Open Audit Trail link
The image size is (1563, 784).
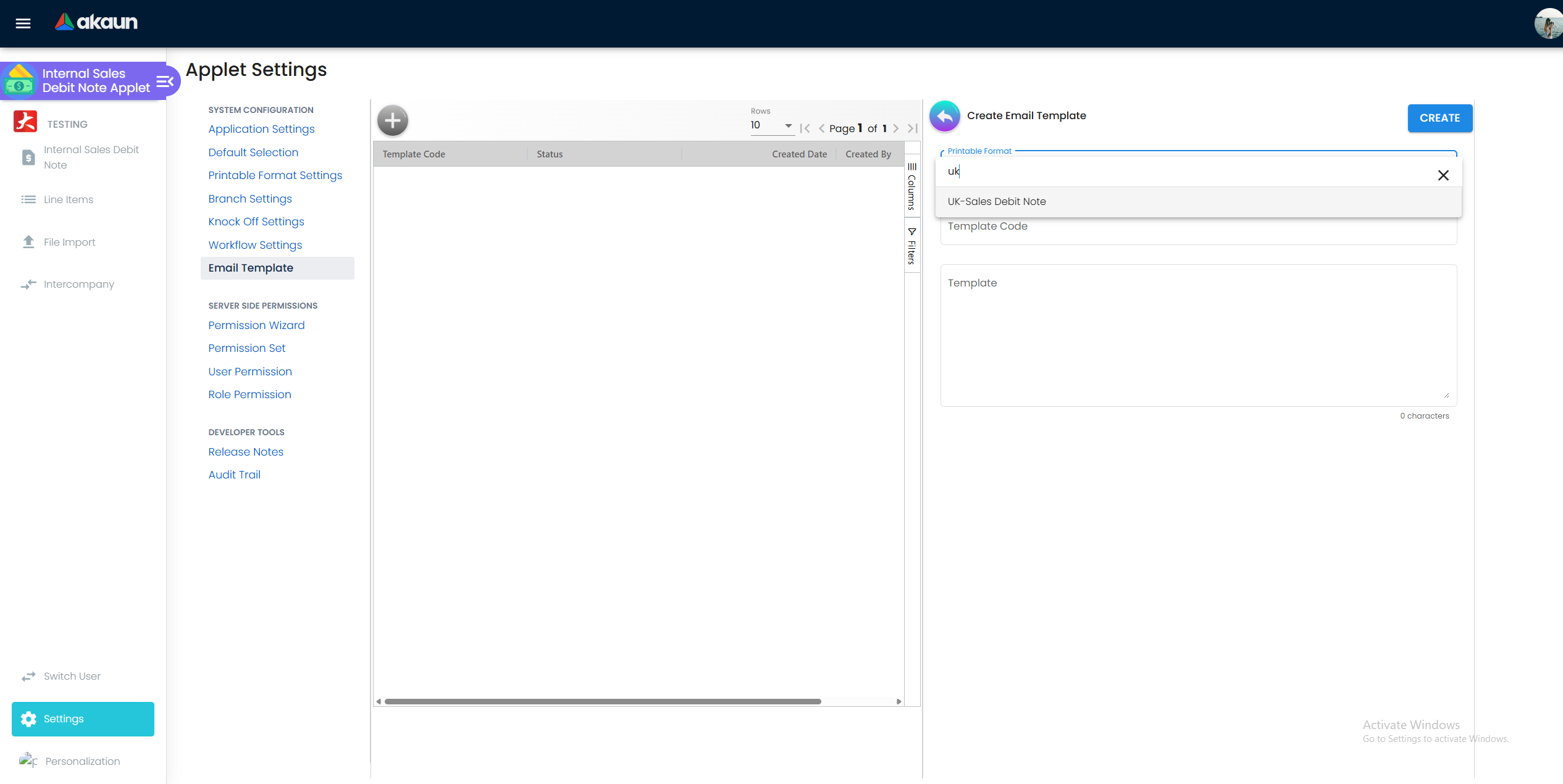(x=234, y=475)
